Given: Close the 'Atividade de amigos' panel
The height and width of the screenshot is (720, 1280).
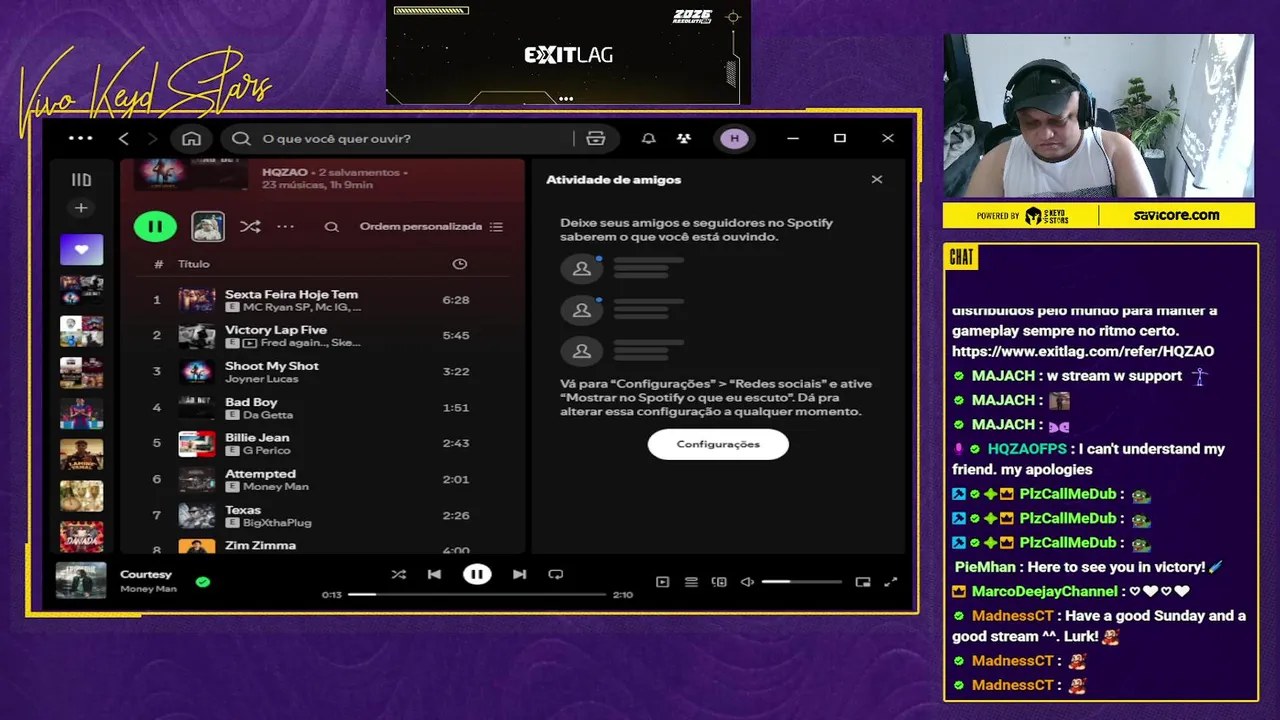Looking at the screenshot, I should click(877, 180).
